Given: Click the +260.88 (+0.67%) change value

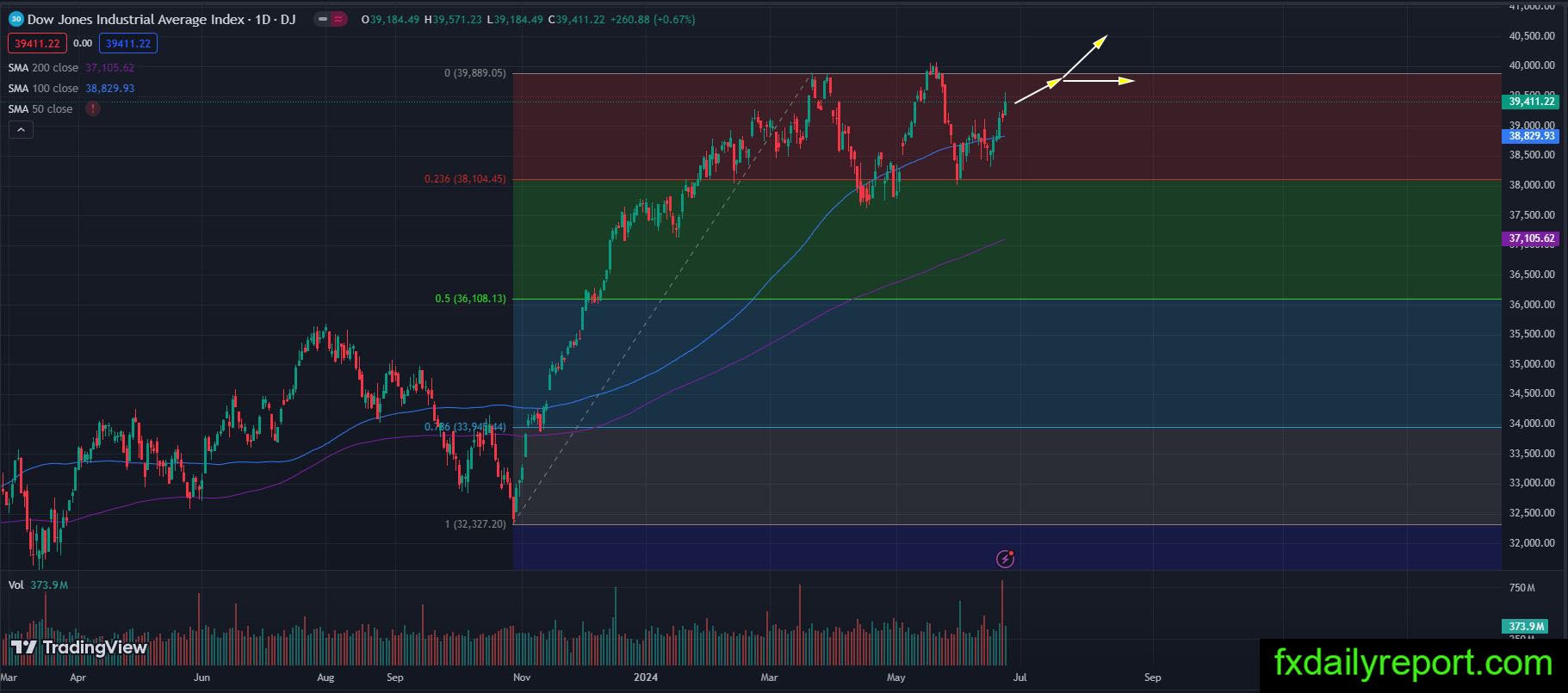Looking at the screenshot, I should (x=652, y=19).
